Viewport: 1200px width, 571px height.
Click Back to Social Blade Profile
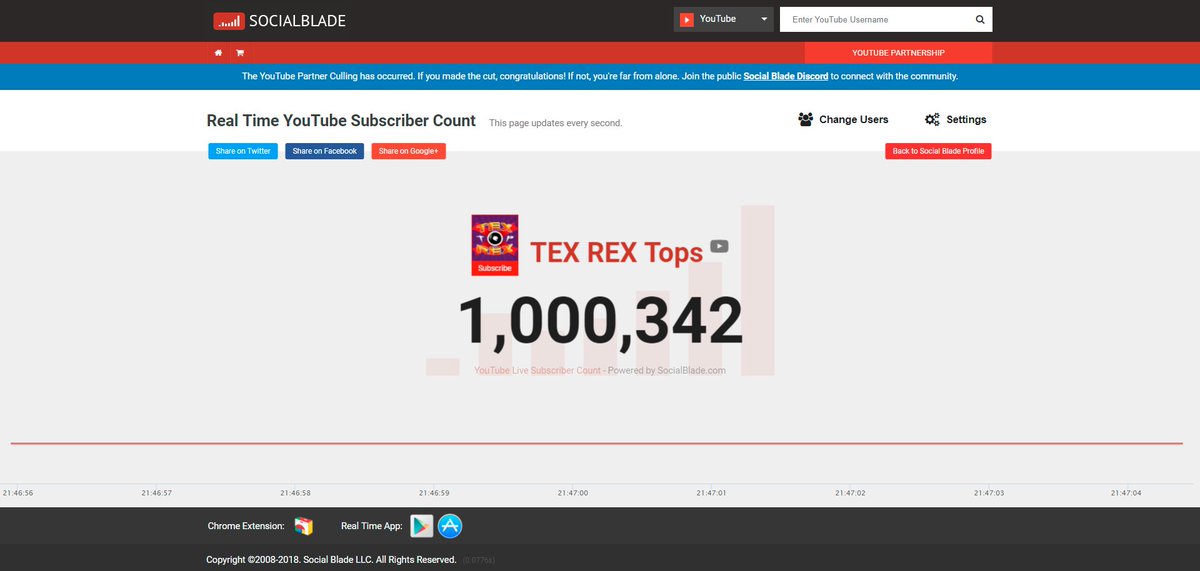[938, 151]
